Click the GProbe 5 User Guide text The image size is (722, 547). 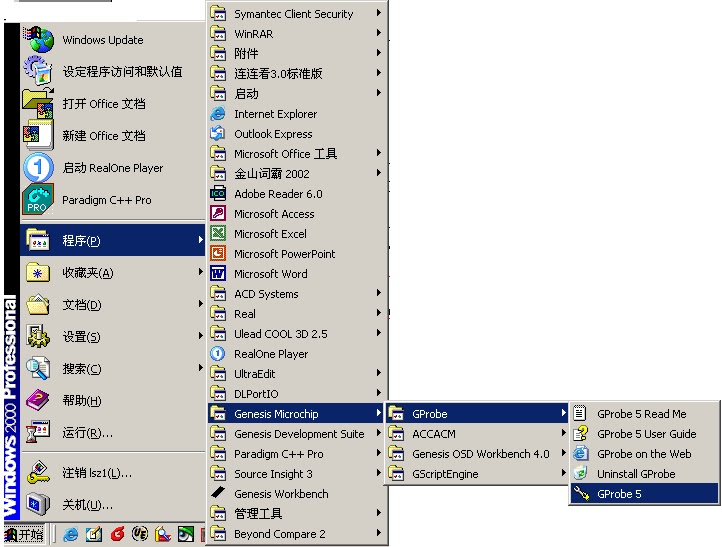646,434
